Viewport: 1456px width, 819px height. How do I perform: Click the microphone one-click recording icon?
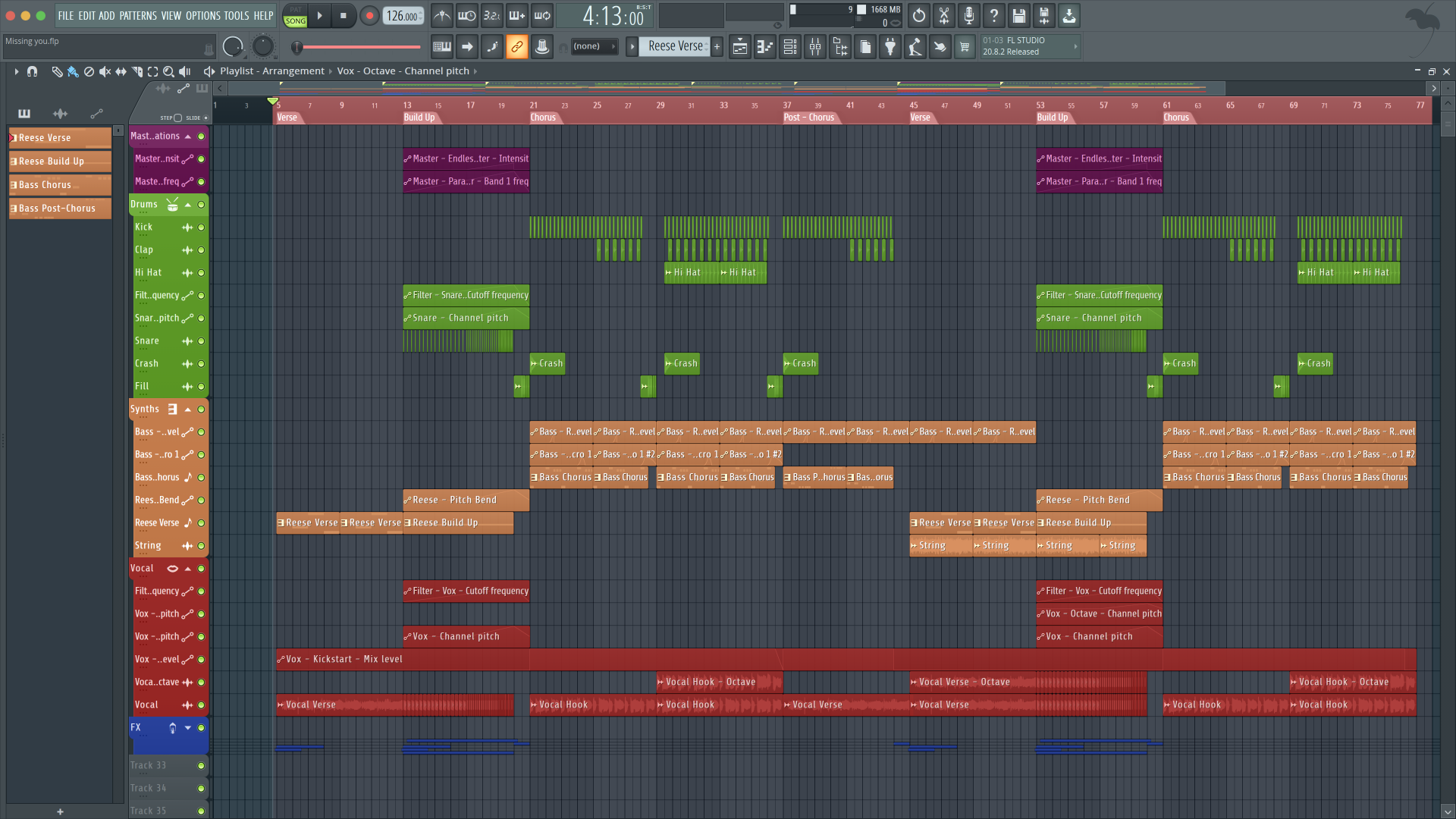[x=969, y=15]
